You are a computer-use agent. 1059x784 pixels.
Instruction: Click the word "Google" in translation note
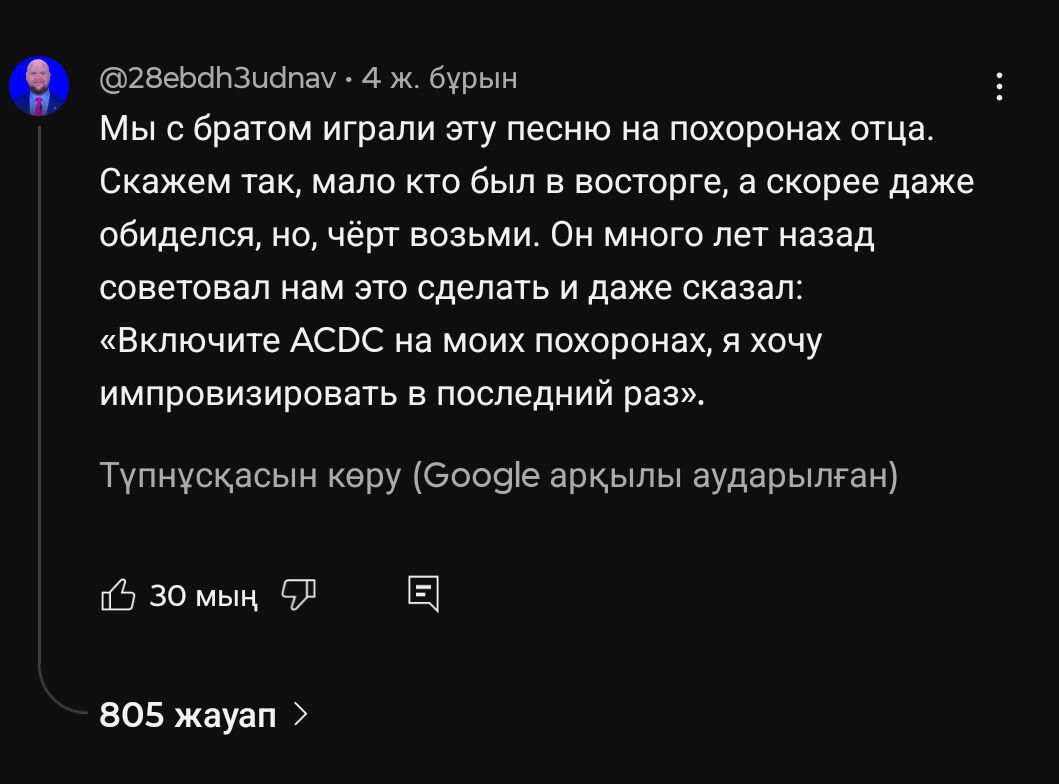point(479,476)
